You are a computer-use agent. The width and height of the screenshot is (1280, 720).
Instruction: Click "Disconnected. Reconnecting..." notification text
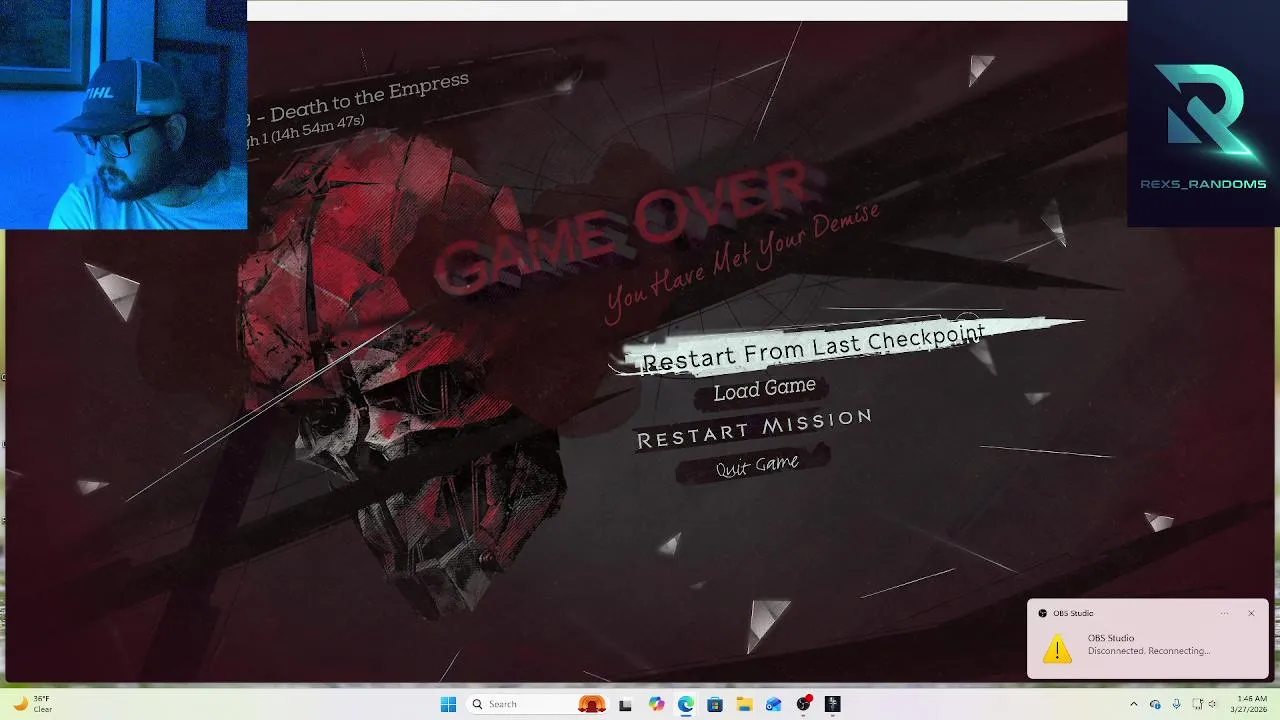tap(1149, 651)
